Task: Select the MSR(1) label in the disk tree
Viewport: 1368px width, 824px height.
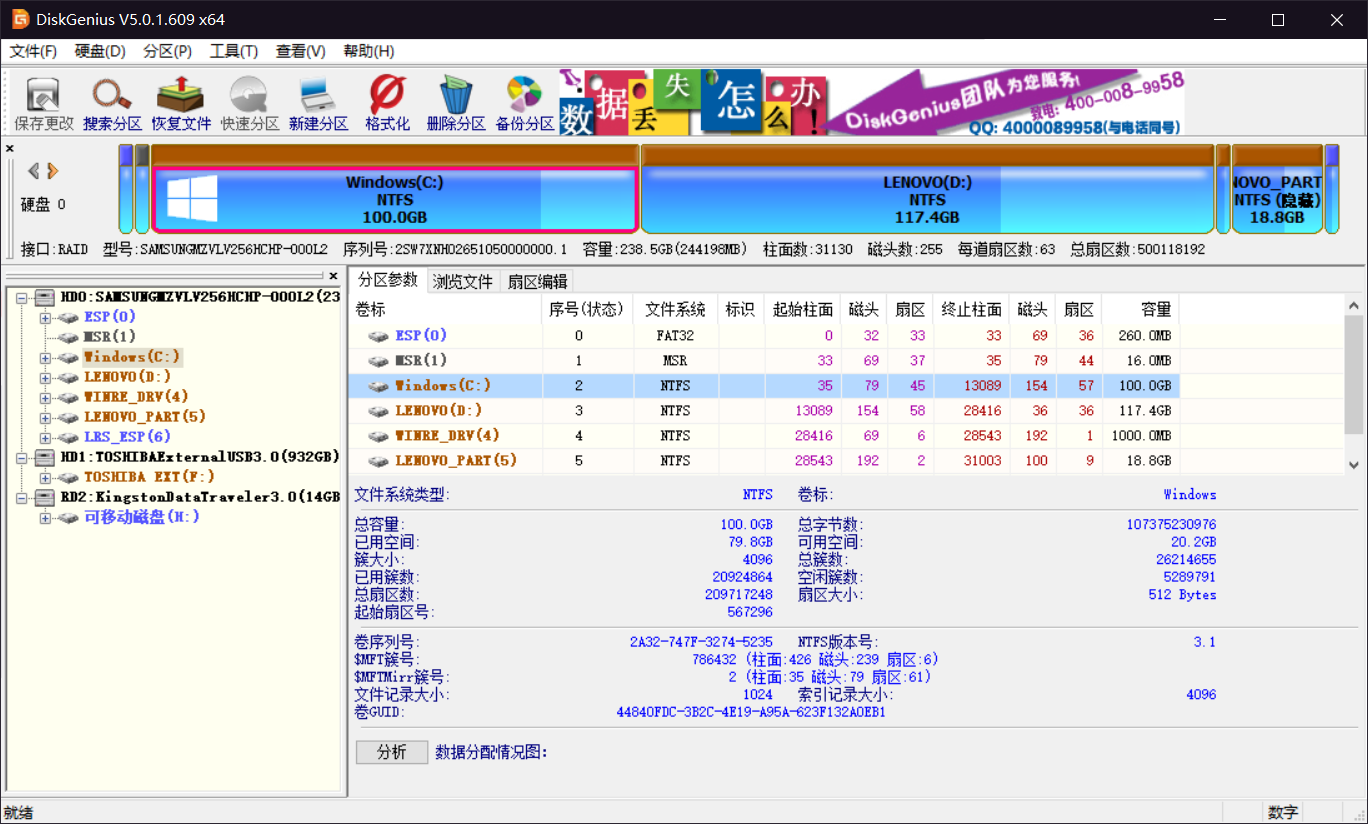Action: [x=110, y=337]
